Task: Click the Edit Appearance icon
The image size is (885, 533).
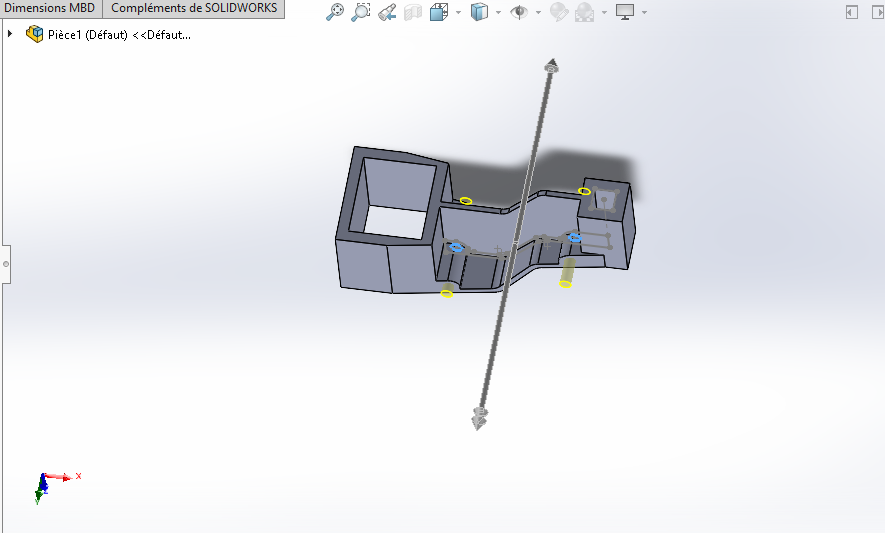Action: (x=559, y=12)
